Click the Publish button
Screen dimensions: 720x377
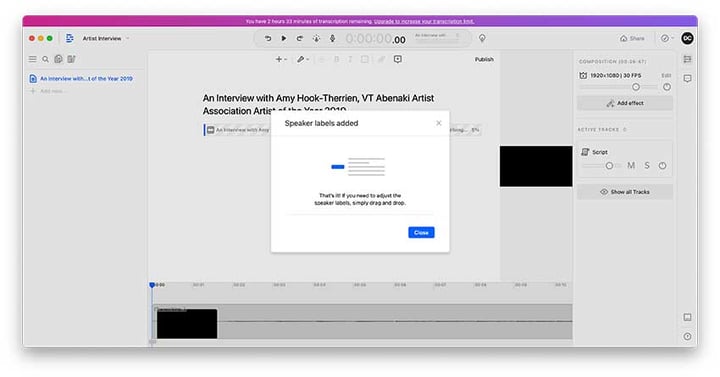point(484,59)
